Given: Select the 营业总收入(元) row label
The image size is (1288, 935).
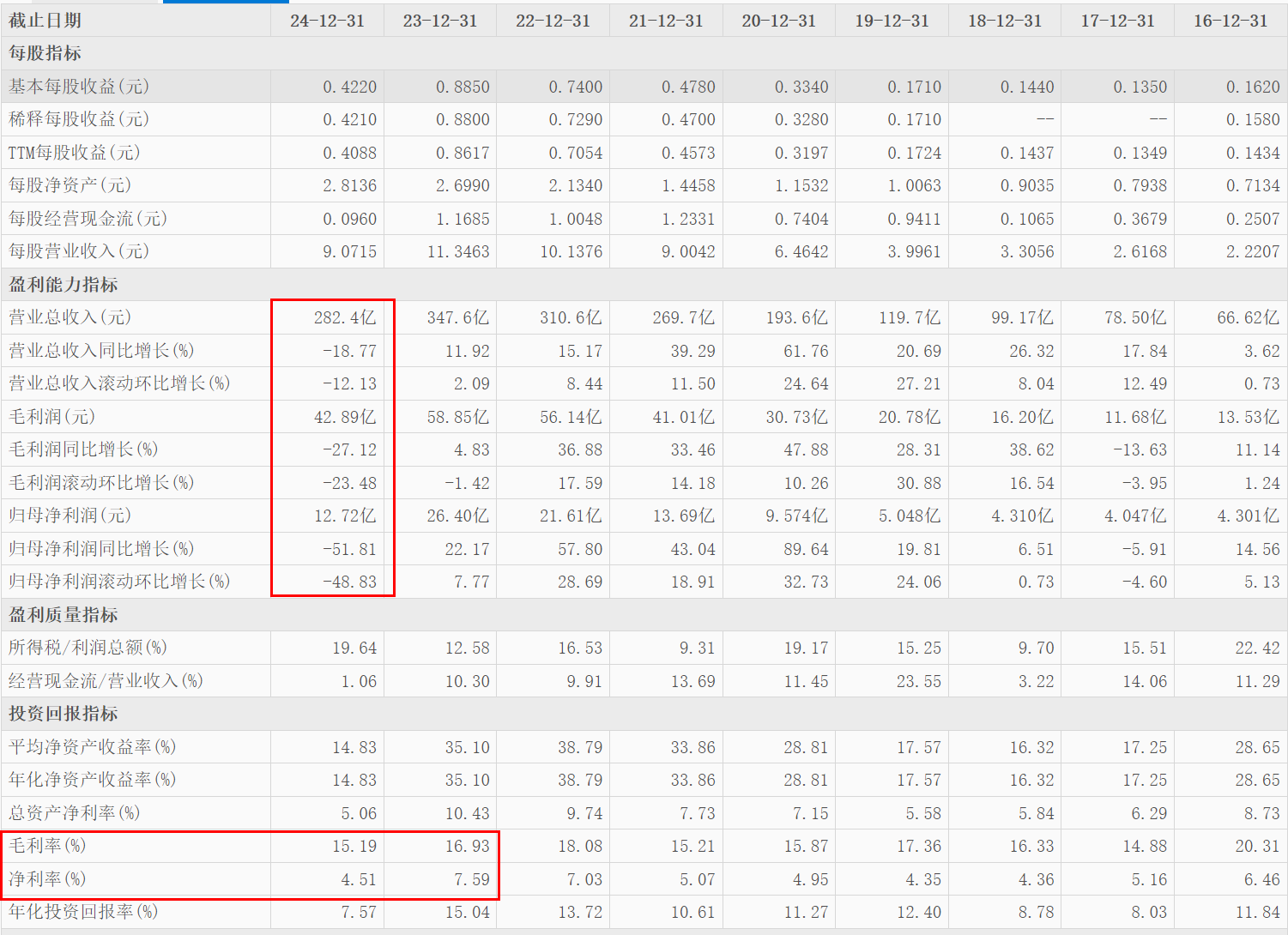Looking at the screenshot, I should click(x=70, y=317).
